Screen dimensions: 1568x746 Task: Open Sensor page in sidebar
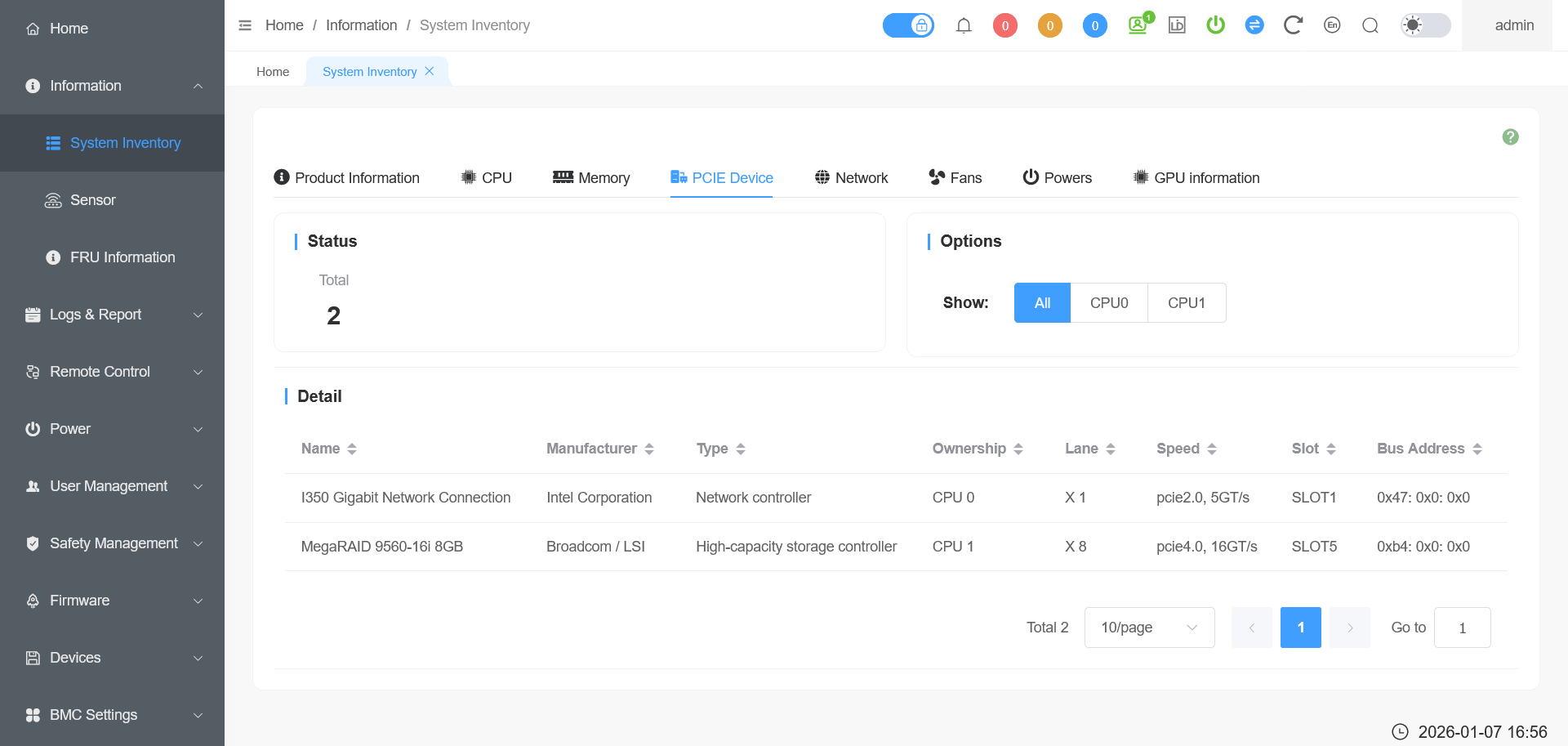click(x=92, y=200)
